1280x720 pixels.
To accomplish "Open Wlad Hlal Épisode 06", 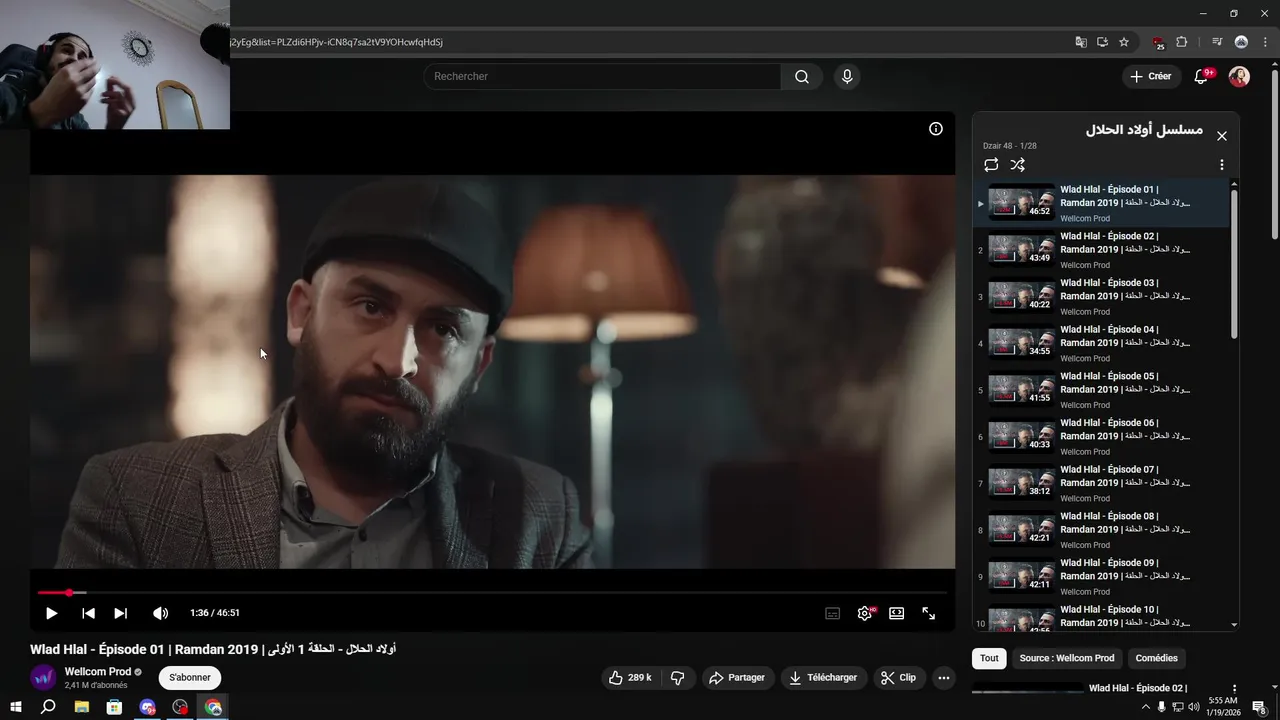I will tap(1100, 437).
